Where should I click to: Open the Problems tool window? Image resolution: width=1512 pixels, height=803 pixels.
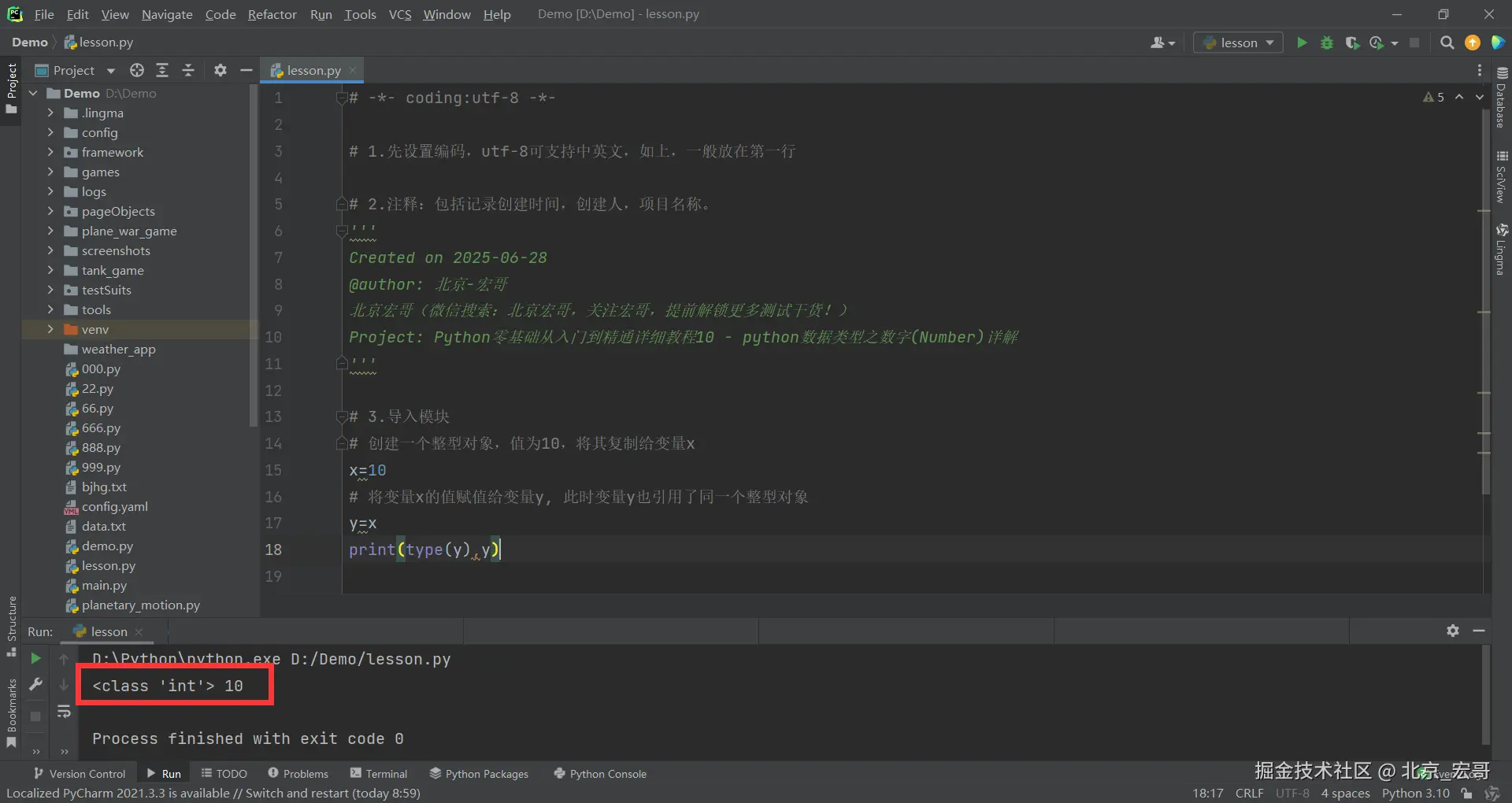298,774
